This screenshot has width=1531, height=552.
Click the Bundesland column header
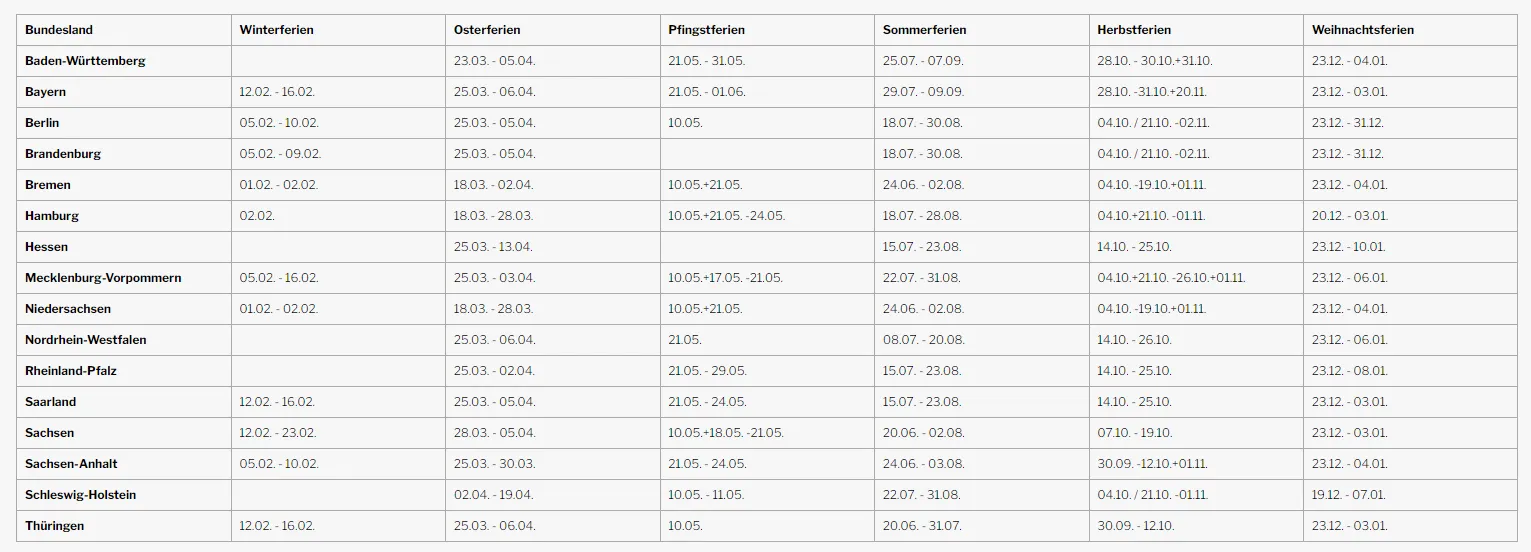59,30
